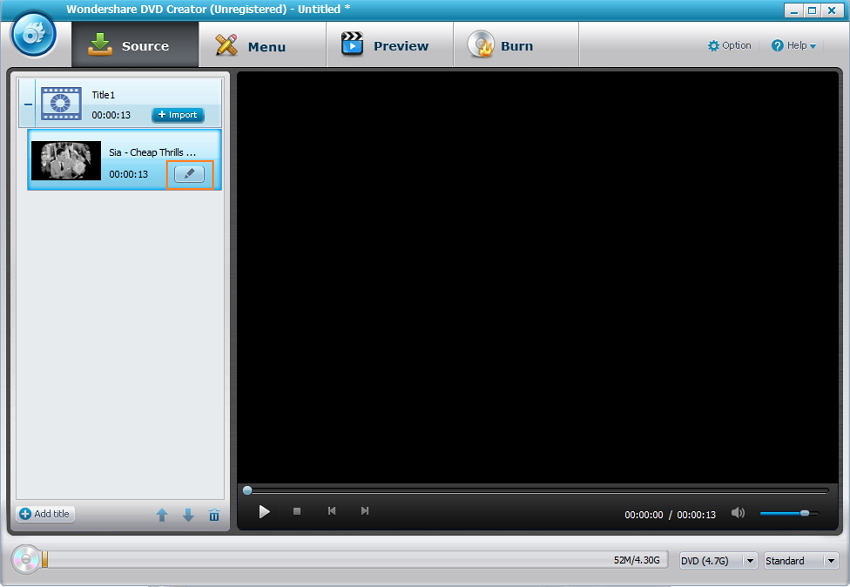Click the 00:00:13 total duration readout in player
The image size is (850, 587).
(x=696, y=514)
